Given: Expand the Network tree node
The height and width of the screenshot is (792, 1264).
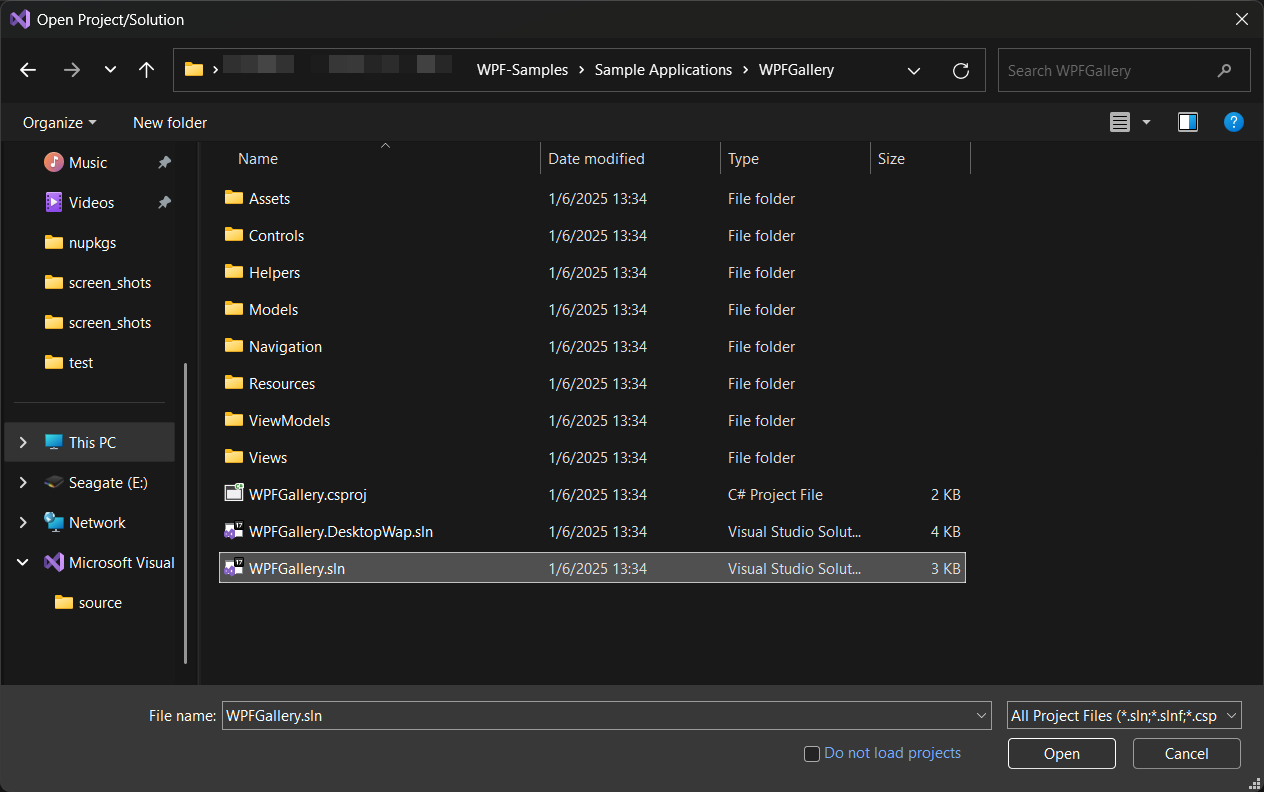Looking at the screenshot, I should click(23, 522).
